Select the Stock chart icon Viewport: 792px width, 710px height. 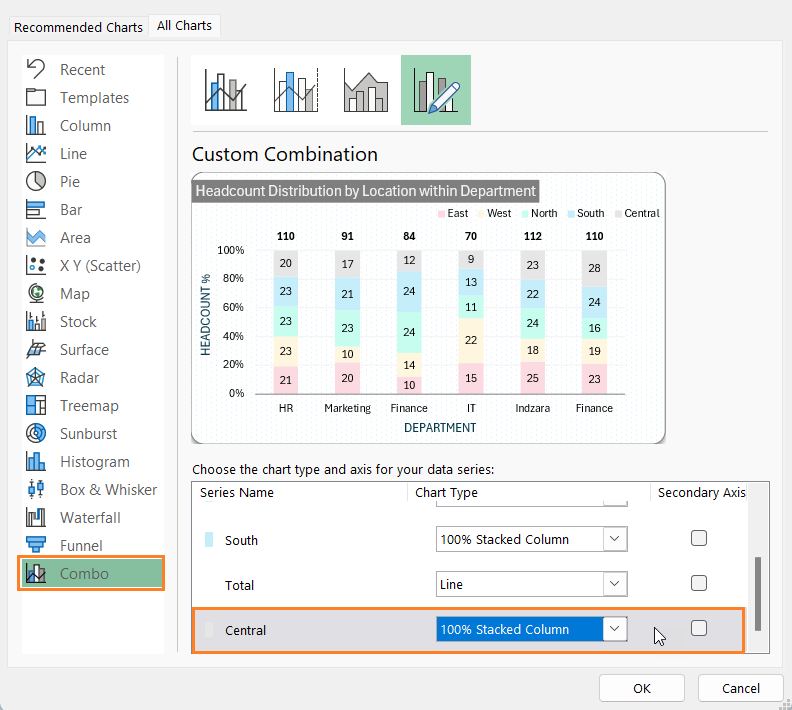pyautogui.click(x=36, y=321)
